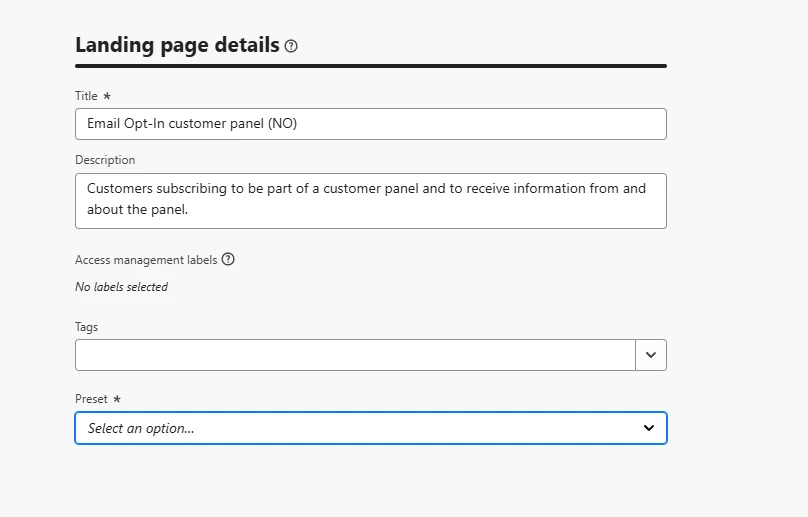Click inside the empty Tags text box
The image size is (808, 517).
355,355
